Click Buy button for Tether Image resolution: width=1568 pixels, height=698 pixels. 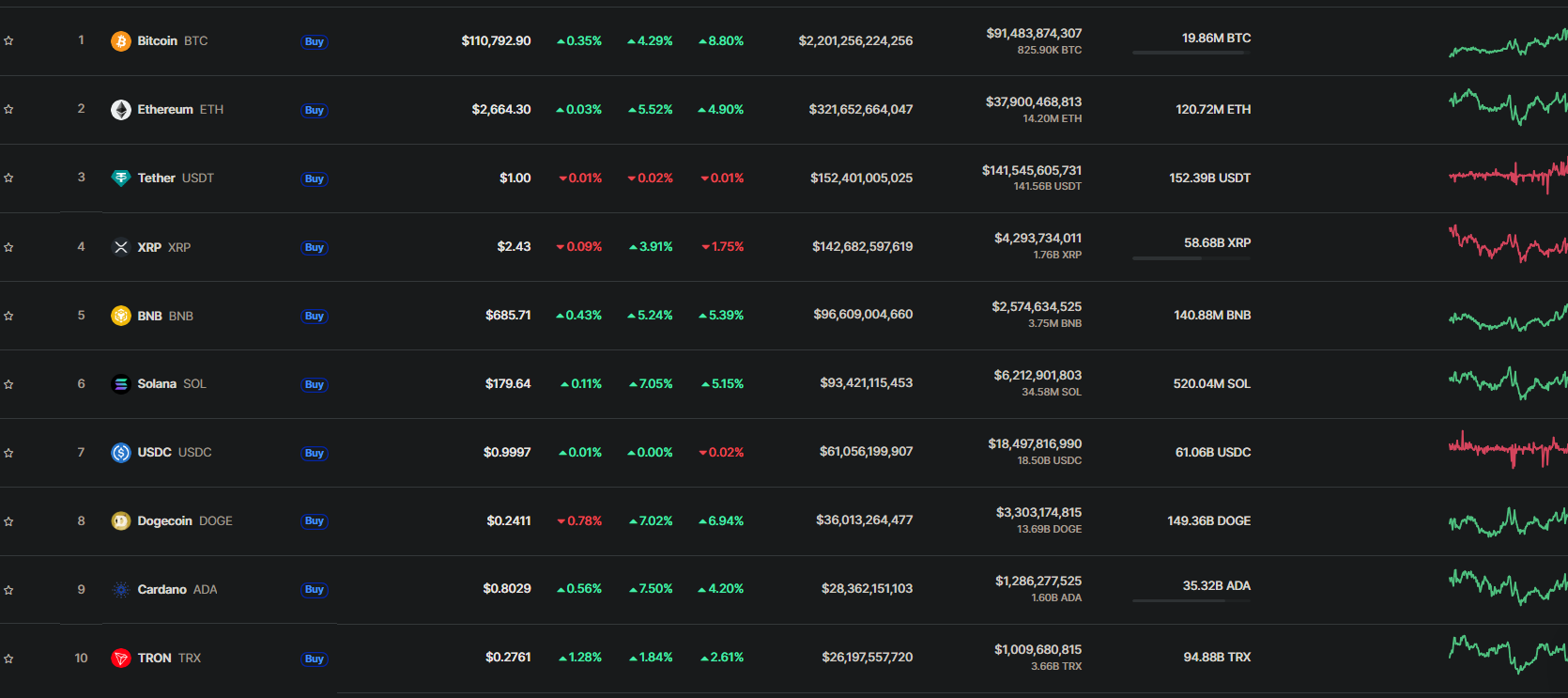click(315, 178)
